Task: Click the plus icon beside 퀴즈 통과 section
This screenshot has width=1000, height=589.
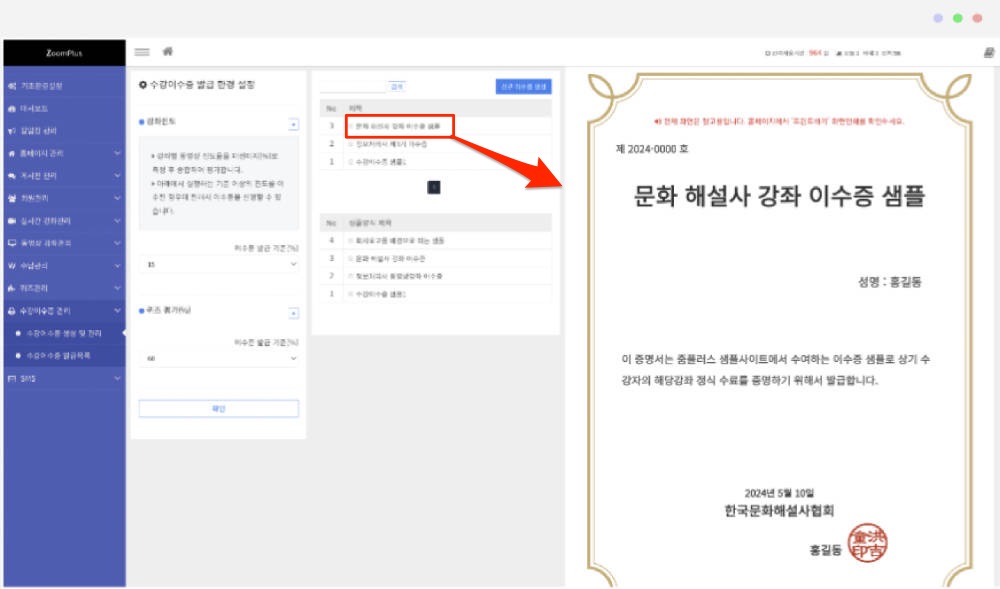Action: coord(293,312)
